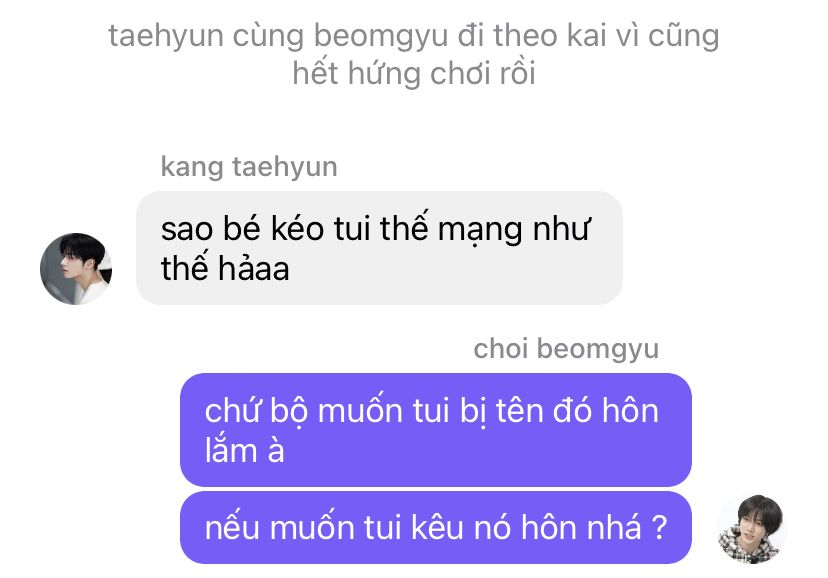Image resolution: width=828 pixels, height=578 pixels.
Task: Click the question mark ending the last message
Action: click(x=658, y=528)
